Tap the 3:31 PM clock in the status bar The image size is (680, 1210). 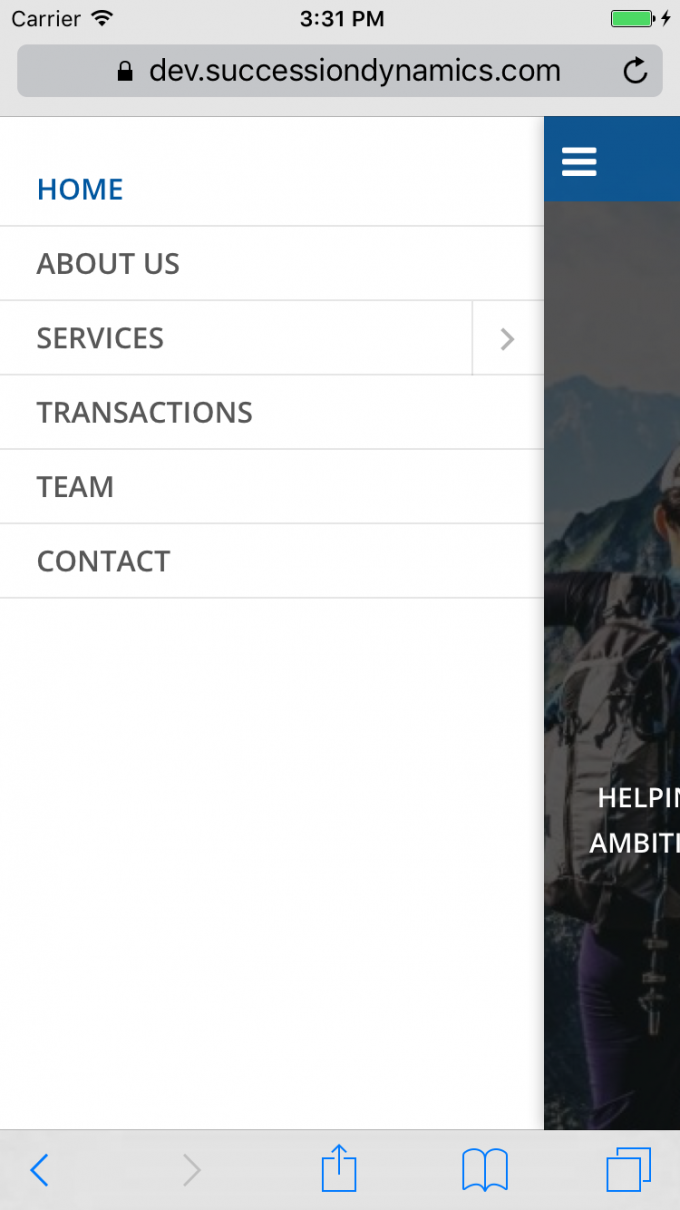[340, 18]
